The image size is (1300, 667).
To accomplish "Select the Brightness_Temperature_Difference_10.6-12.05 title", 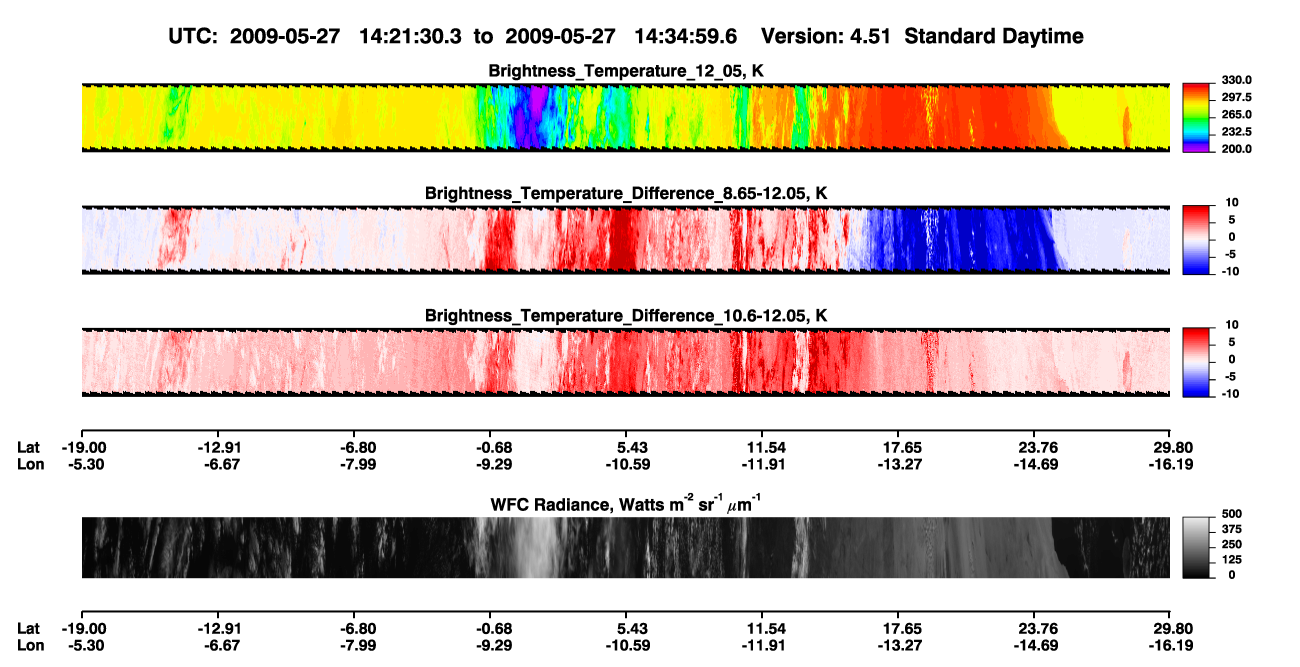I will tap(626, 316).
